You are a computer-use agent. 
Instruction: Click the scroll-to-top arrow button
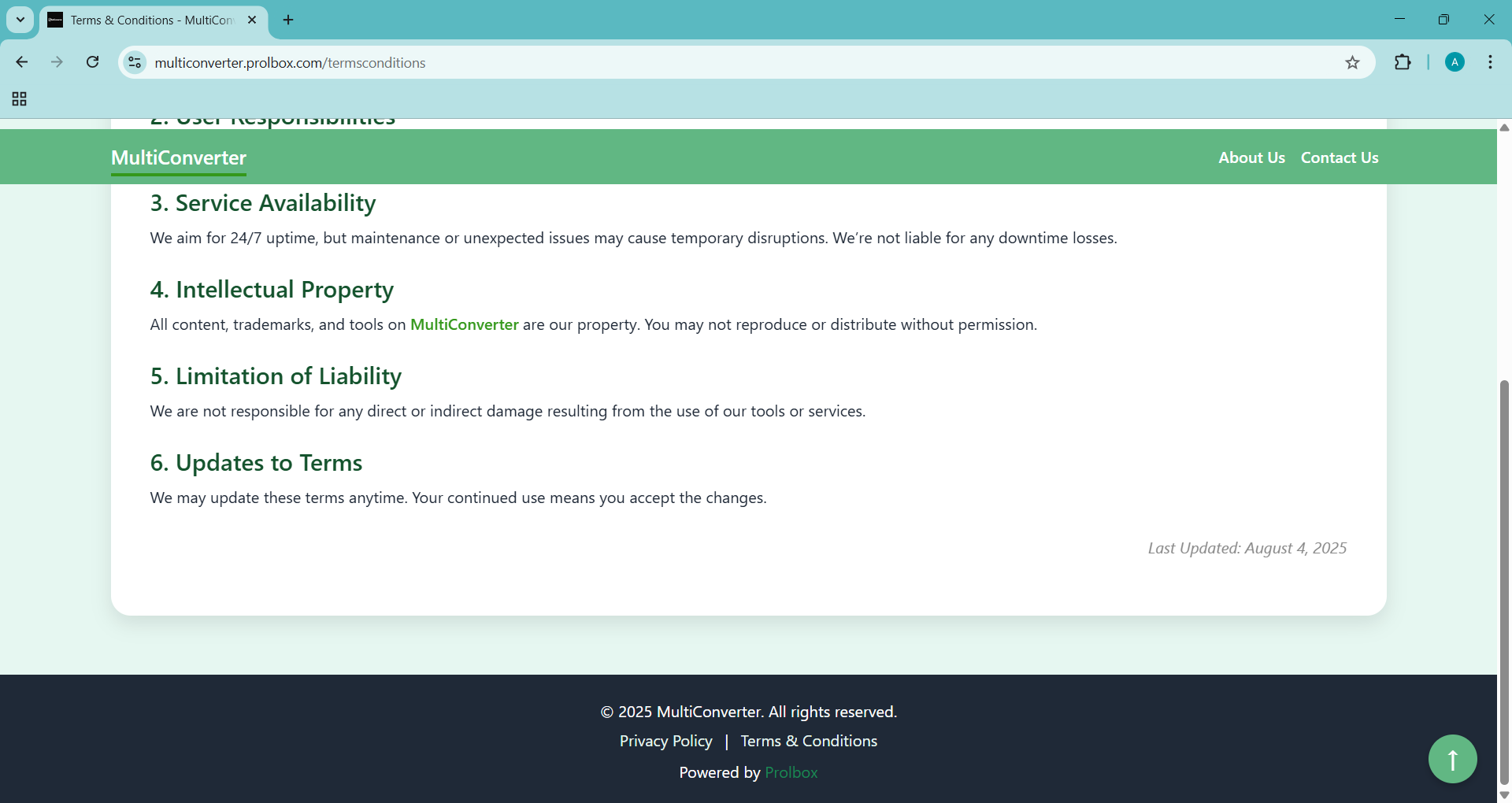pyautogui.click(x=1452, y=759)
